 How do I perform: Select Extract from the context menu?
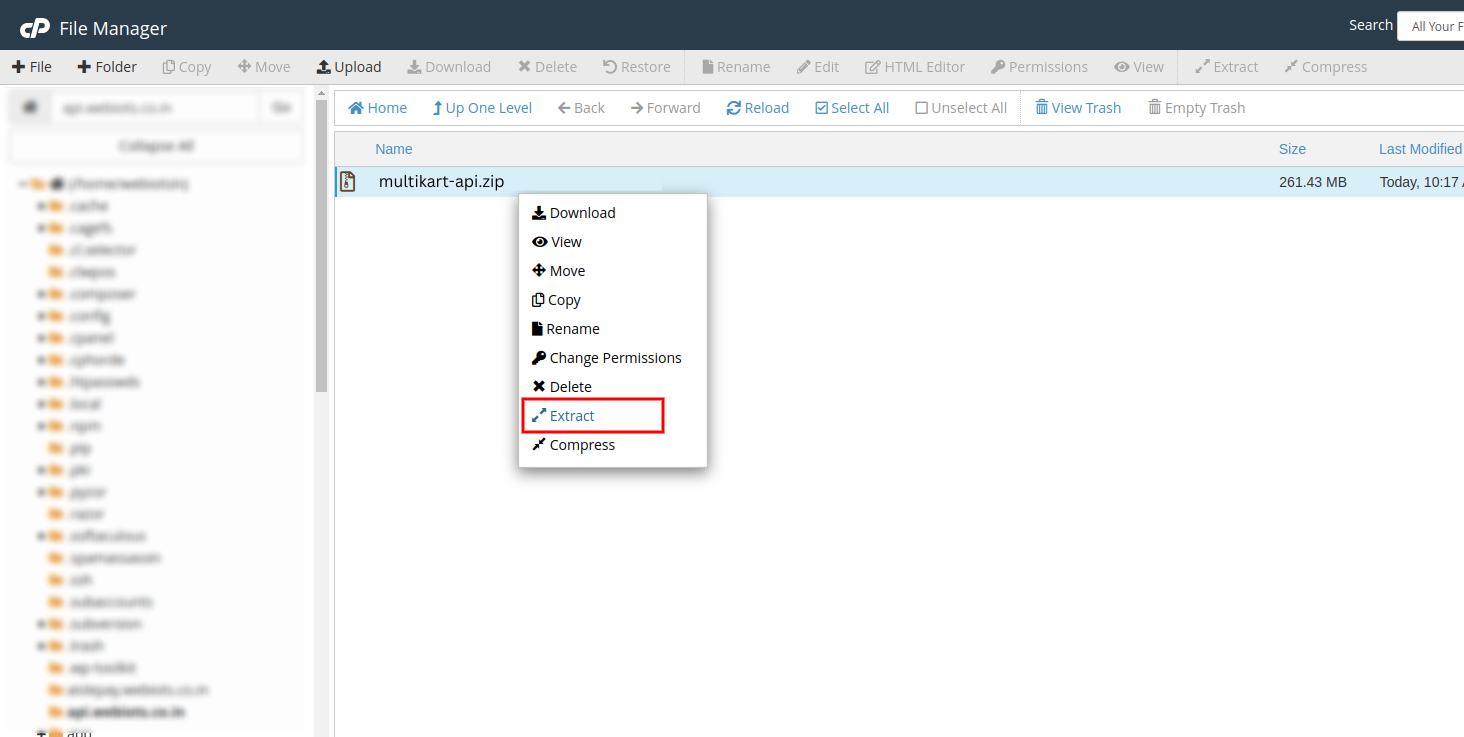572,416
